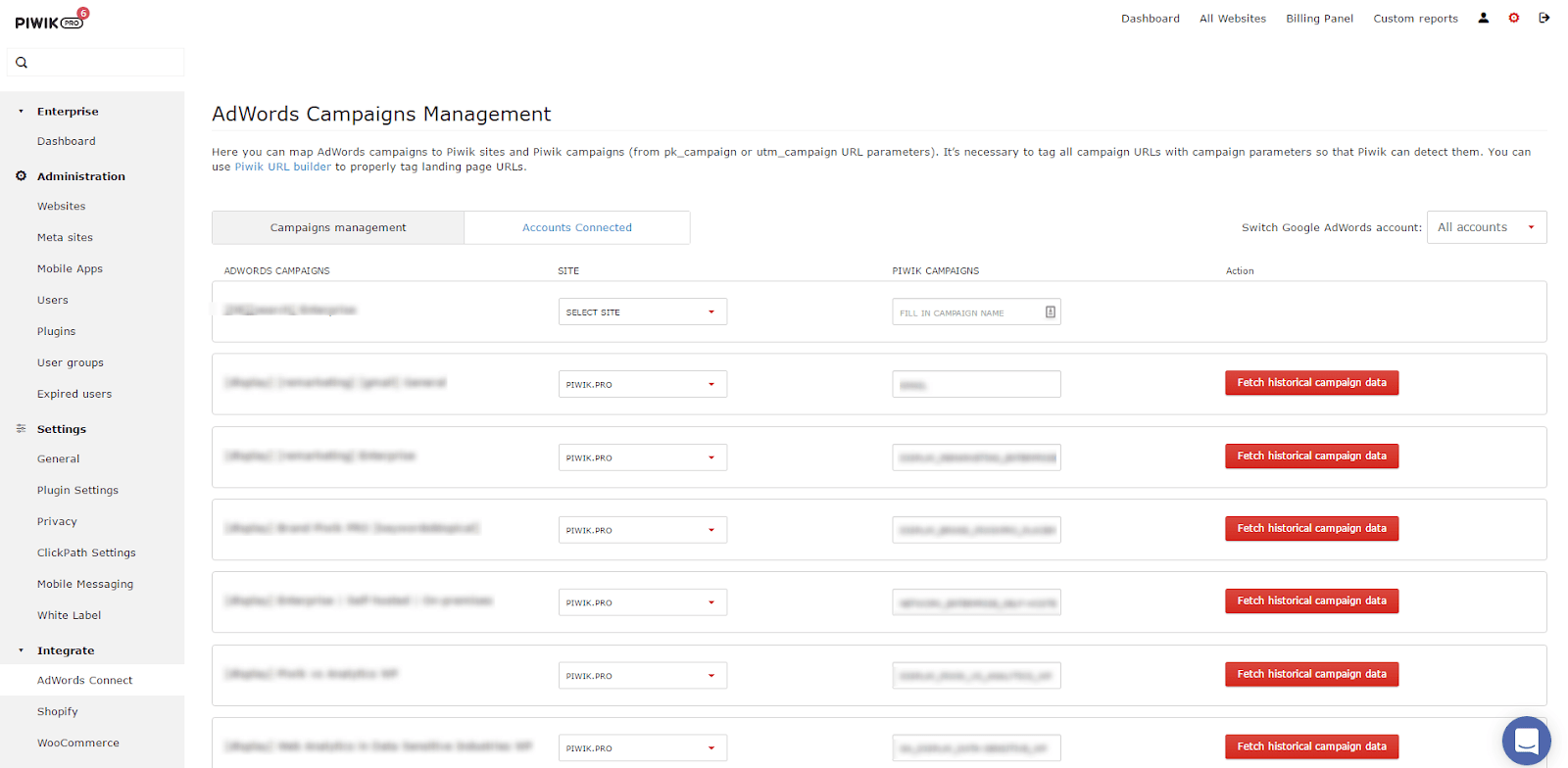Open Dashboard under Enterprise in sidebar
The height and width of the screenshot is (768, 1568).
pos(67,141)
